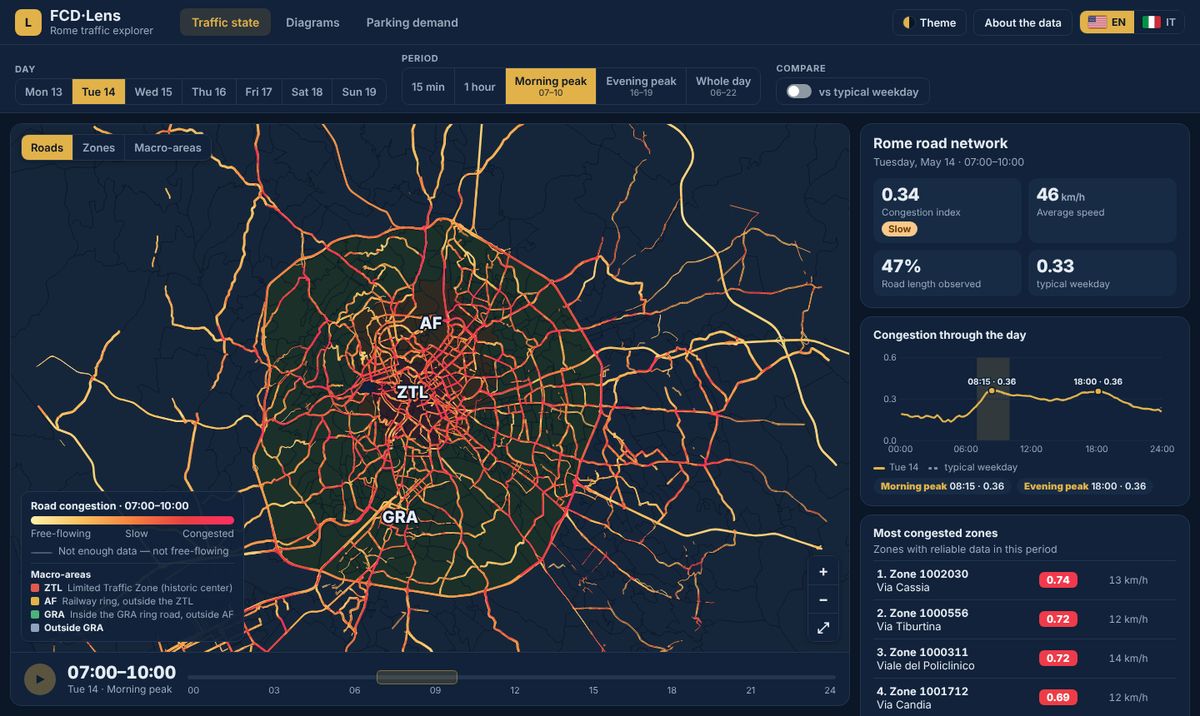Screen dimensions: 1200x716
Task: Open Zone 1002030 Via Cassia row
Action: tap(1024, 581)
